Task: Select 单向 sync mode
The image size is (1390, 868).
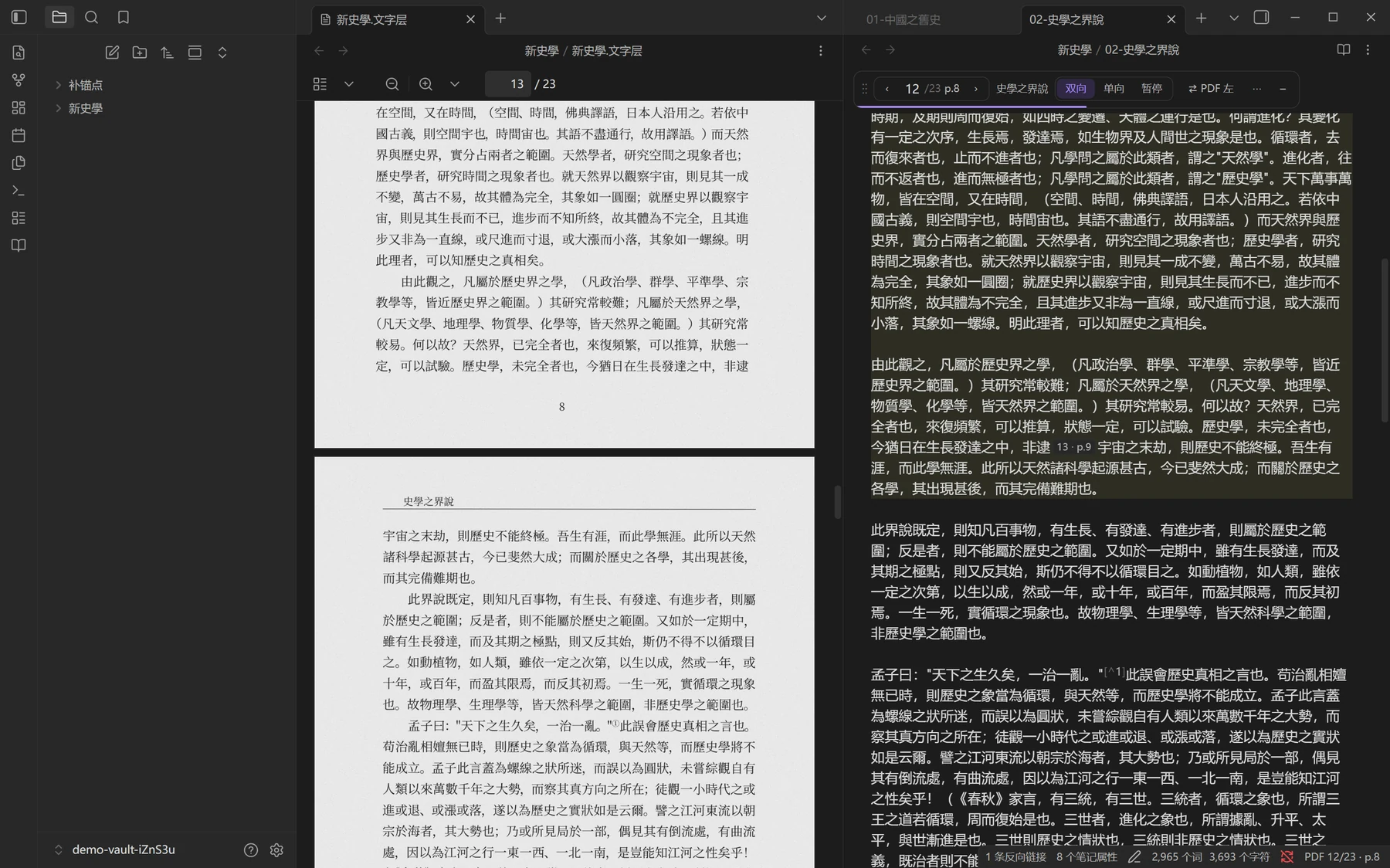Action: 1114,88
